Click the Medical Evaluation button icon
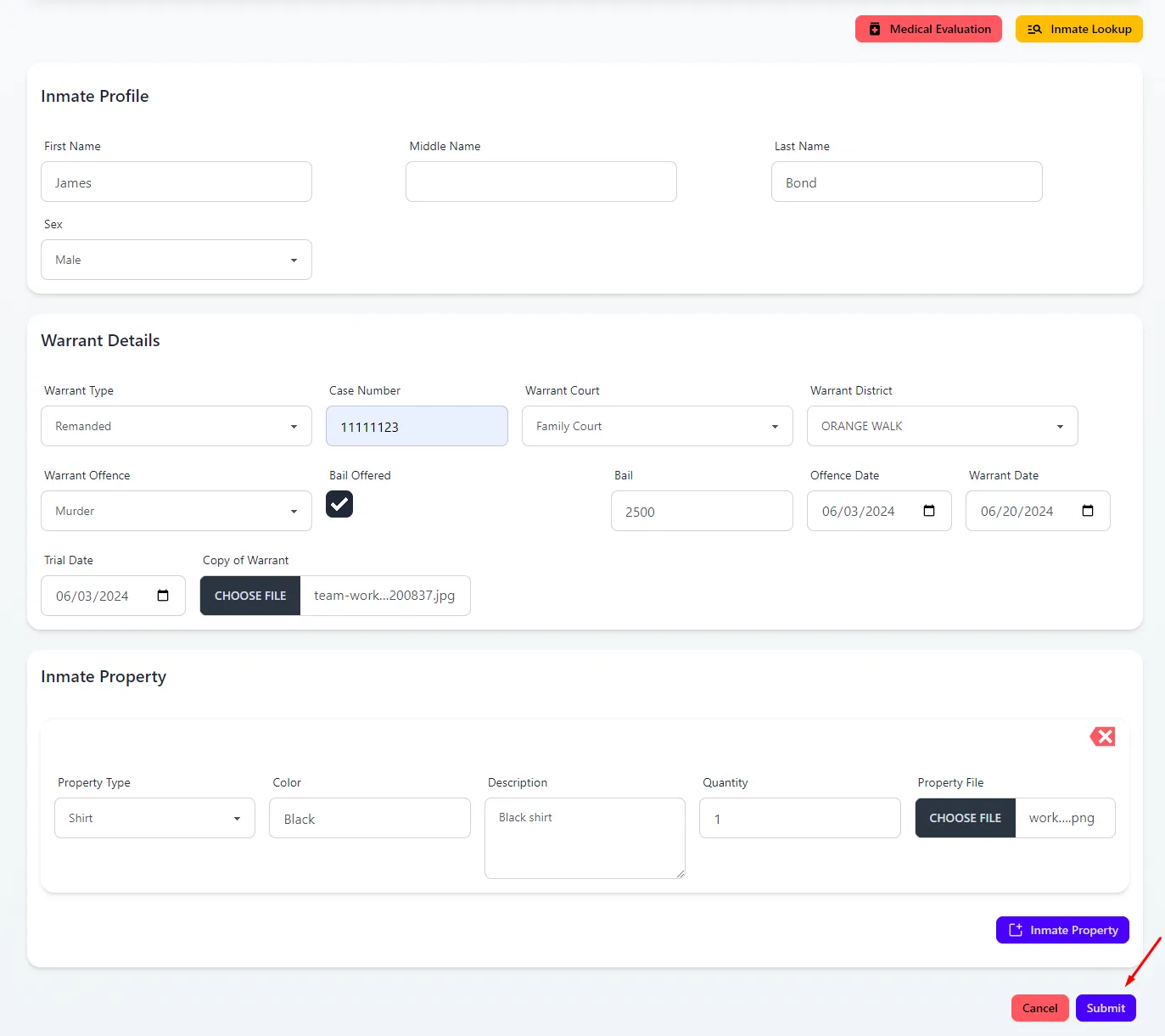Image resolution: width=1165 pixels, height=1036 pixels. pyautogui.click(x=875, y=29)
